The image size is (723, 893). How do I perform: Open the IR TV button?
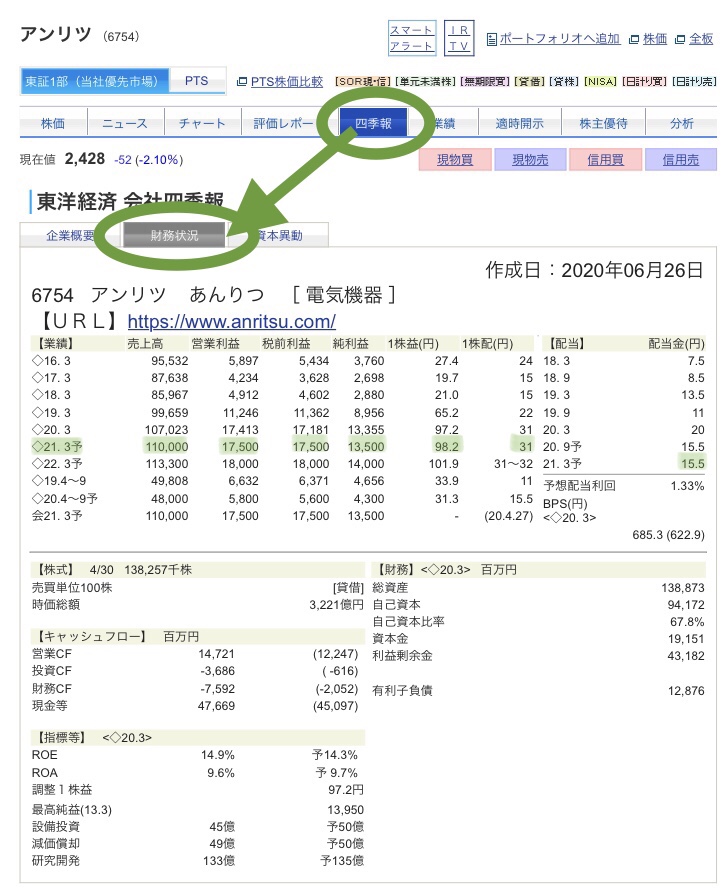click(459, 38)
